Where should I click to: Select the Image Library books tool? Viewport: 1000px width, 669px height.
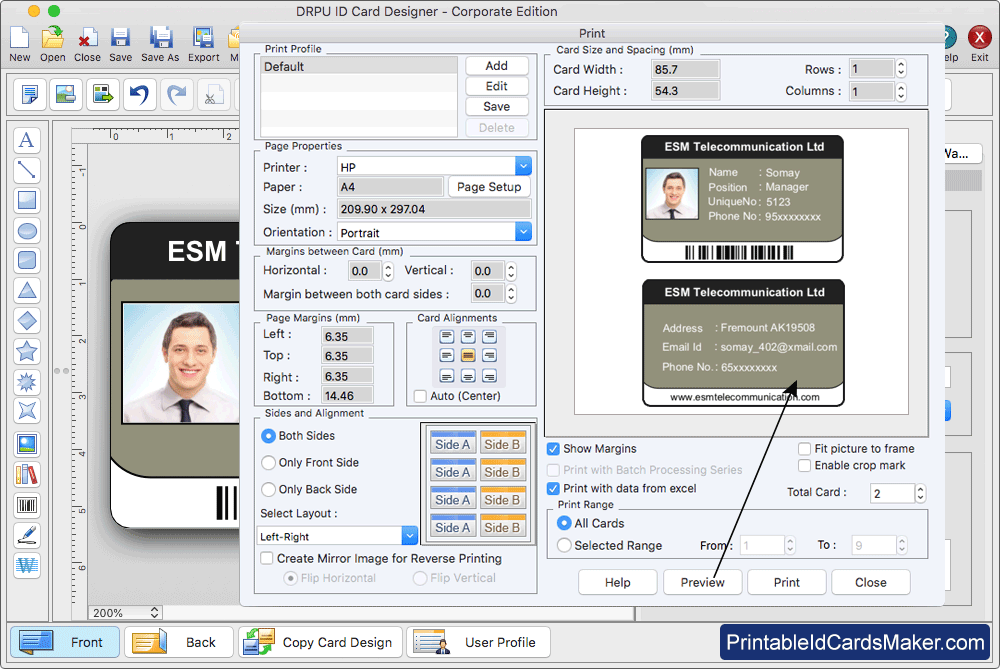[27, 474]
